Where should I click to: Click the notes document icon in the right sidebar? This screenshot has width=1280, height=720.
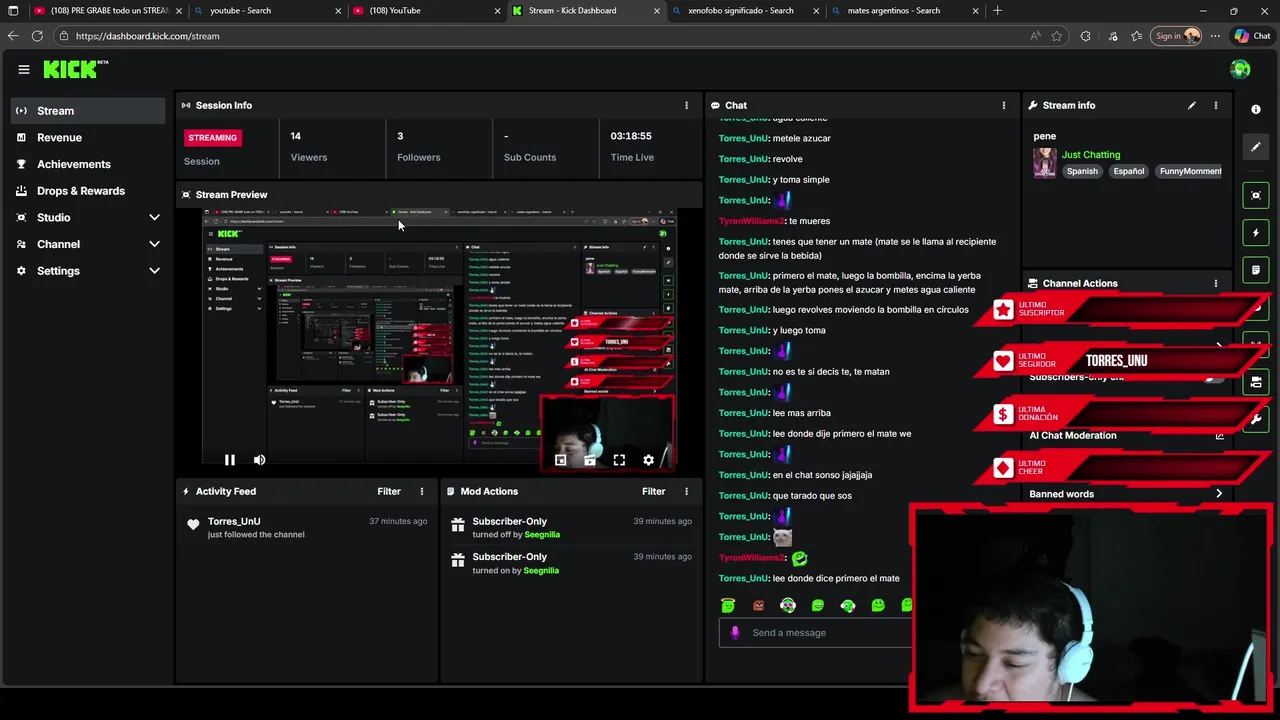[1256, 270]
